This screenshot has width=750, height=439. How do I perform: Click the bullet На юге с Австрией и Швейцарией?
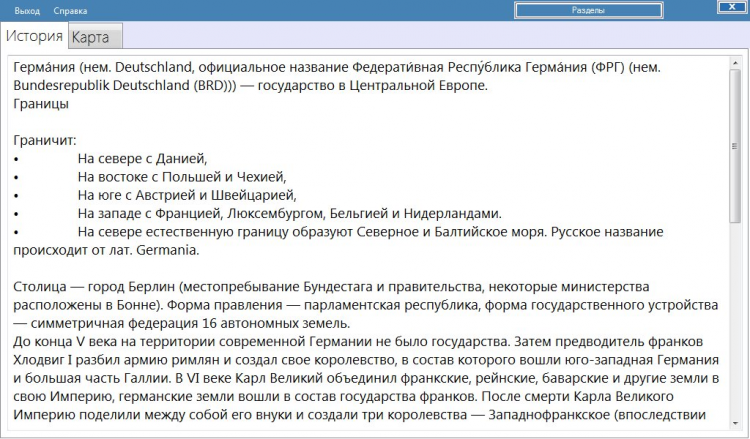(x=187, y=195)
